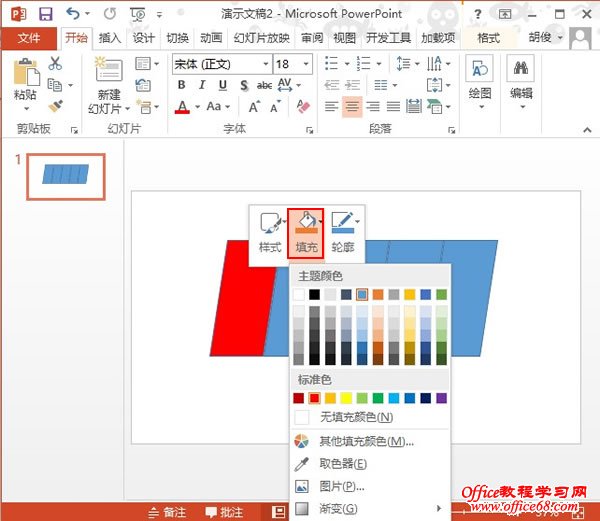
Task: Click the Undo arrow icon
Action: pyautogui.click(x=73, y=14)
